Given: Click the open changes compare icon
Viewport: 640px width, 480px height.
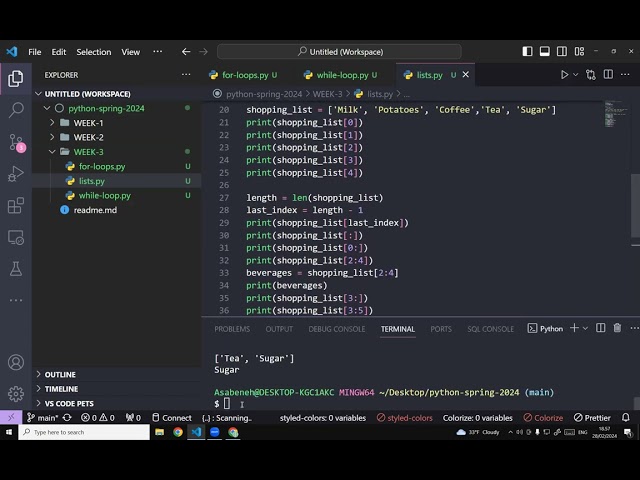Looking at the screenshot, I should [591, 75].
